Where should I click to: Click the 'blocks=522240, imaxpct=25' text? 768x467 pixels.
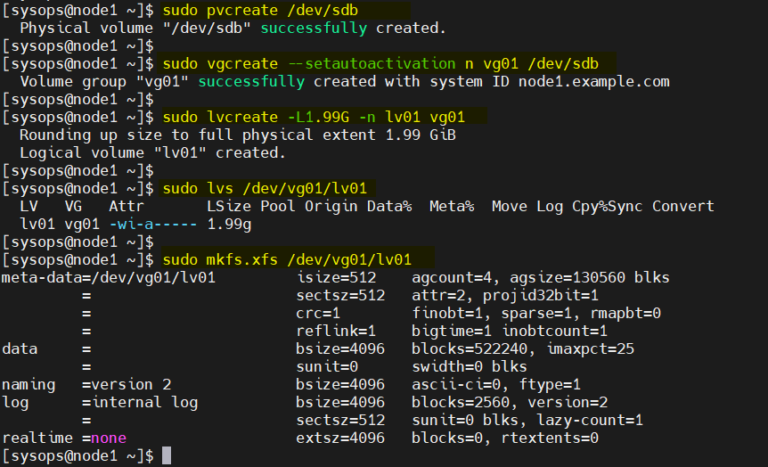[523, 349]
